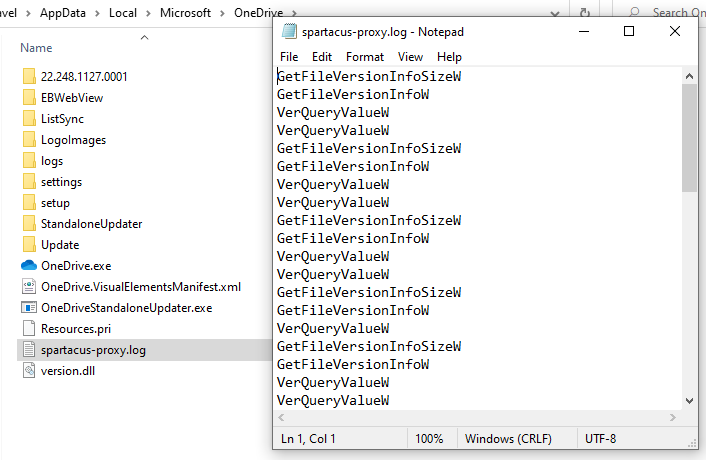This screenshot has height=460, width=706.
Task: Select OneDriveStandaloneUpdater.exe file name
Action: [x=127, y=308]
